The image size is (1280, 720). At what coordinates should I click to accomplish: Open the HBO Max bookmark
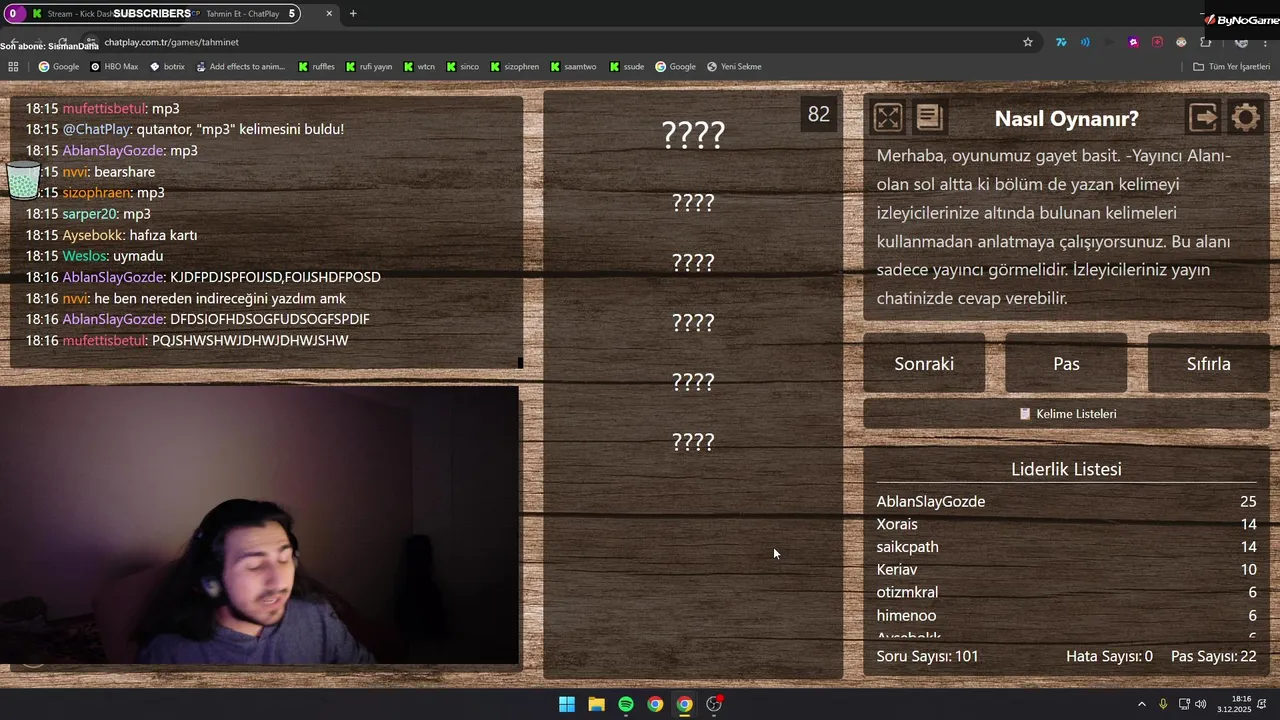(x=114, y=67)
